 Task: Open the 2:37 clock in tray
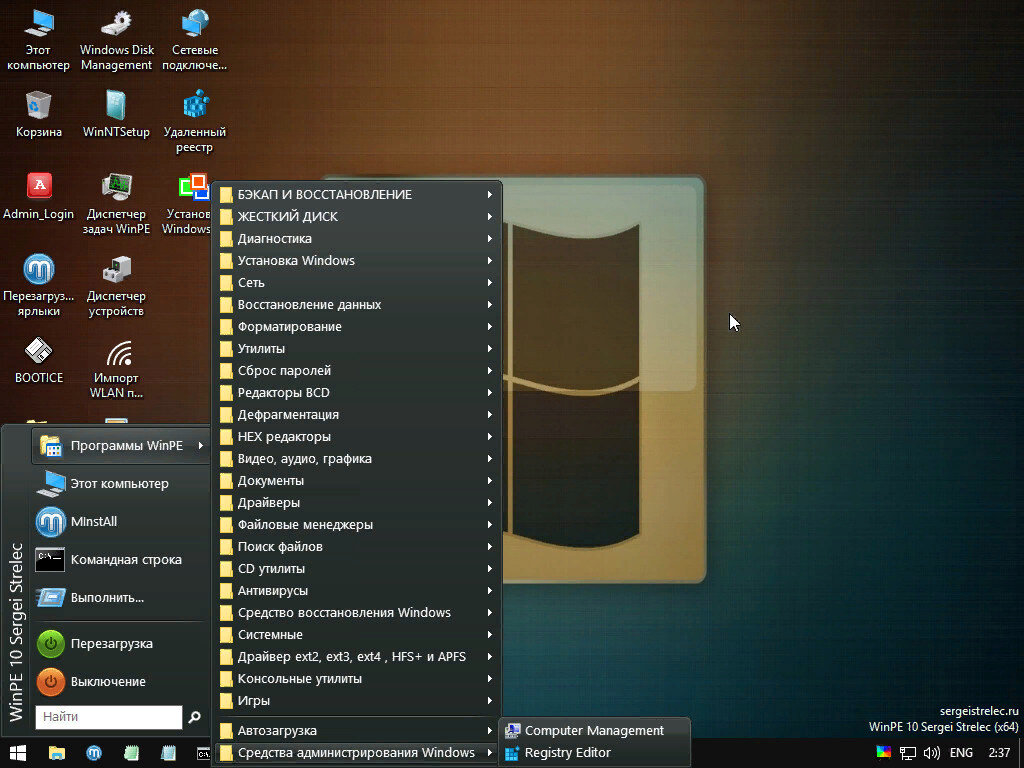[x=999, y=753]
